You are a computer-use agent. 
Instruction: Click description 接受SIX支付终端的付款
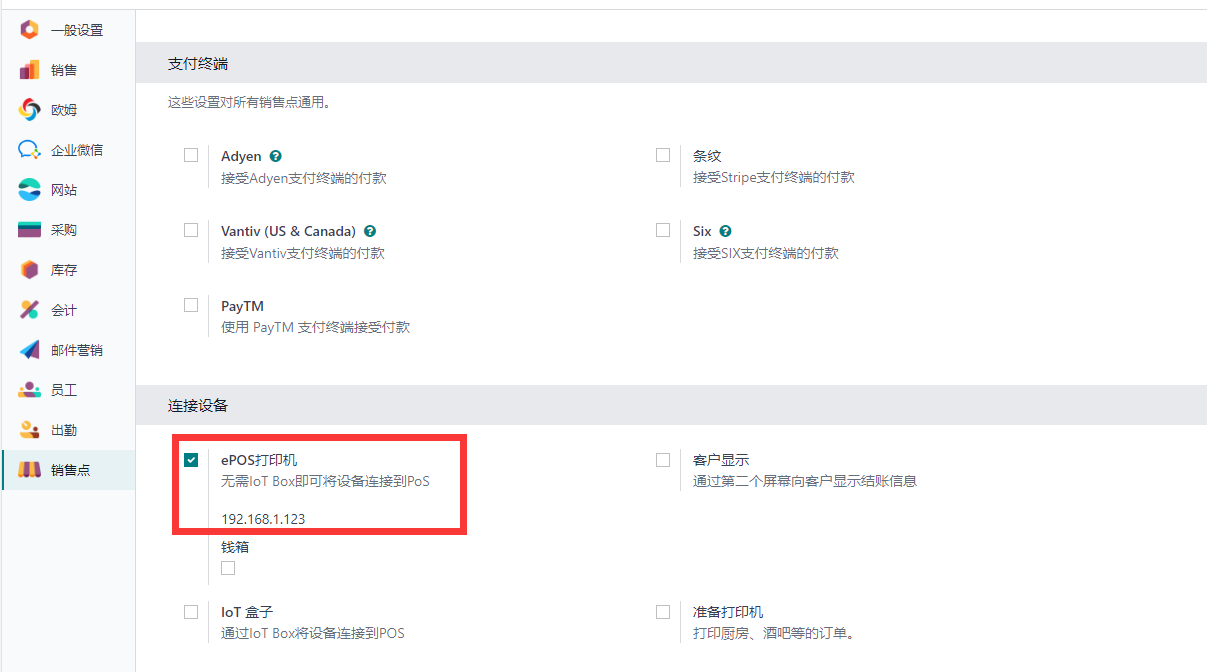click(766, 253)
